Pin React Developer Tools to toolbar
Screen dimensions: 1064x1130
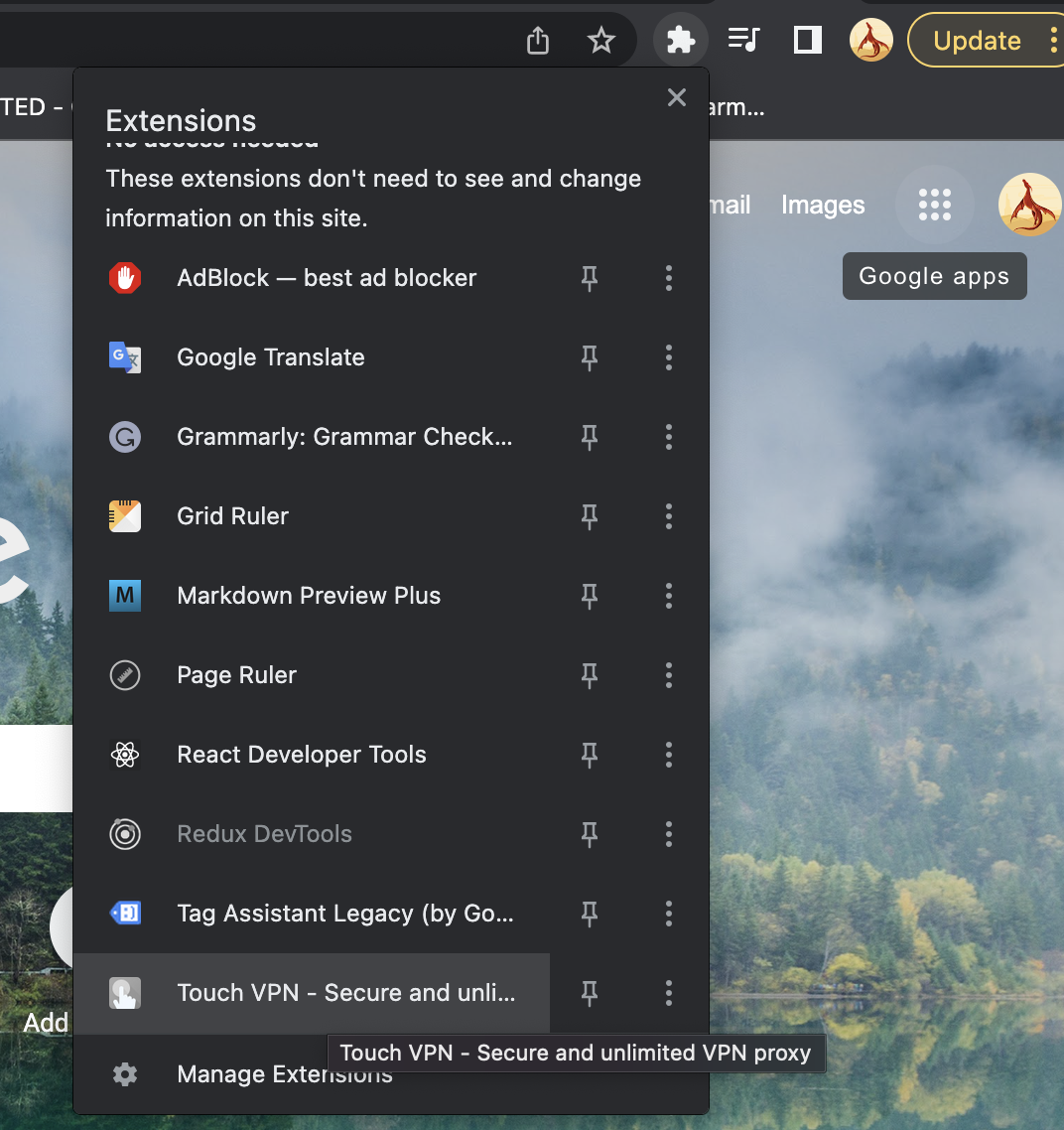tap(590, 755)
